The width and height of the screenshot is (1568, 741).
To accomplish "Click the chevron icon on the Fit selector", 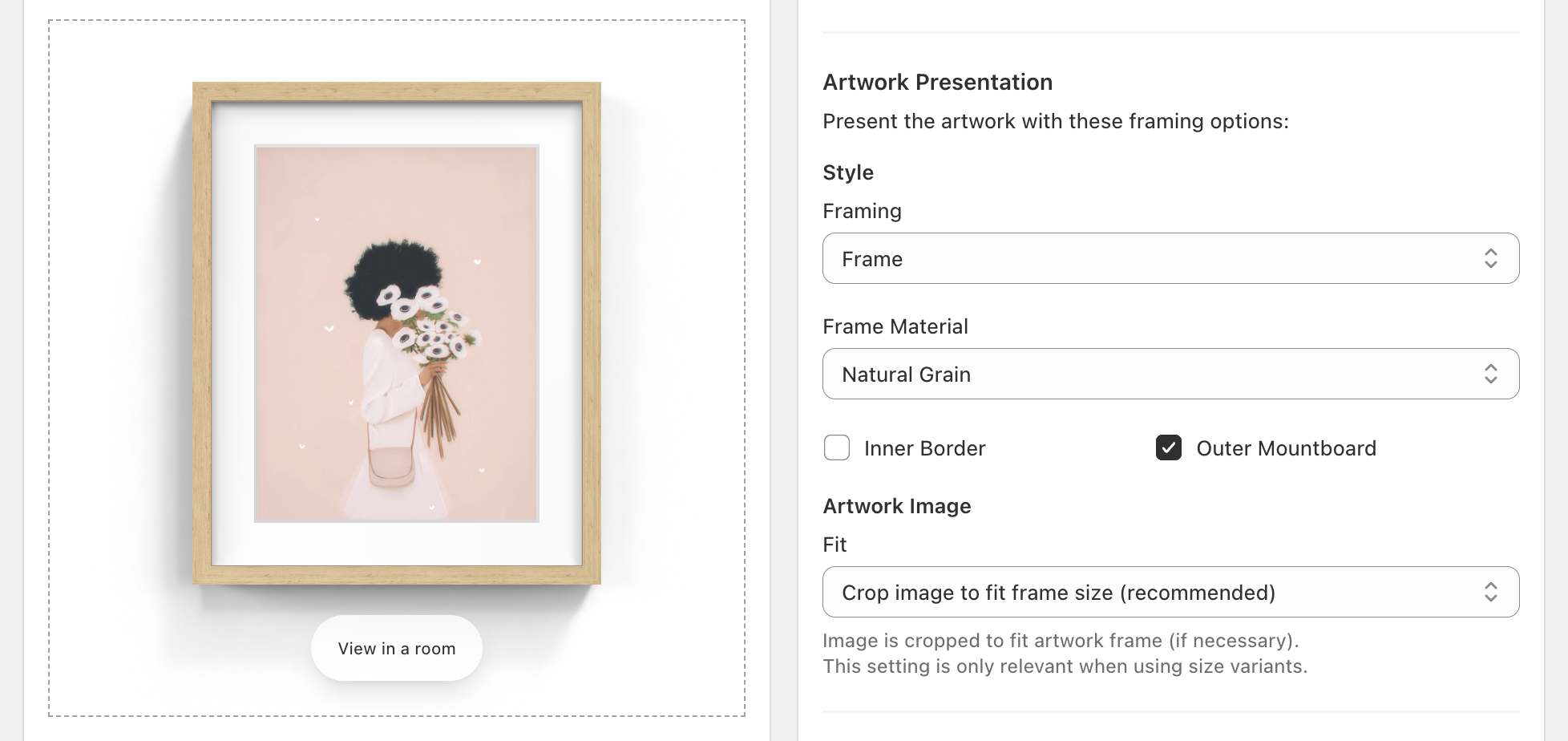I will pyautogui.click(x=1491, y=592).
